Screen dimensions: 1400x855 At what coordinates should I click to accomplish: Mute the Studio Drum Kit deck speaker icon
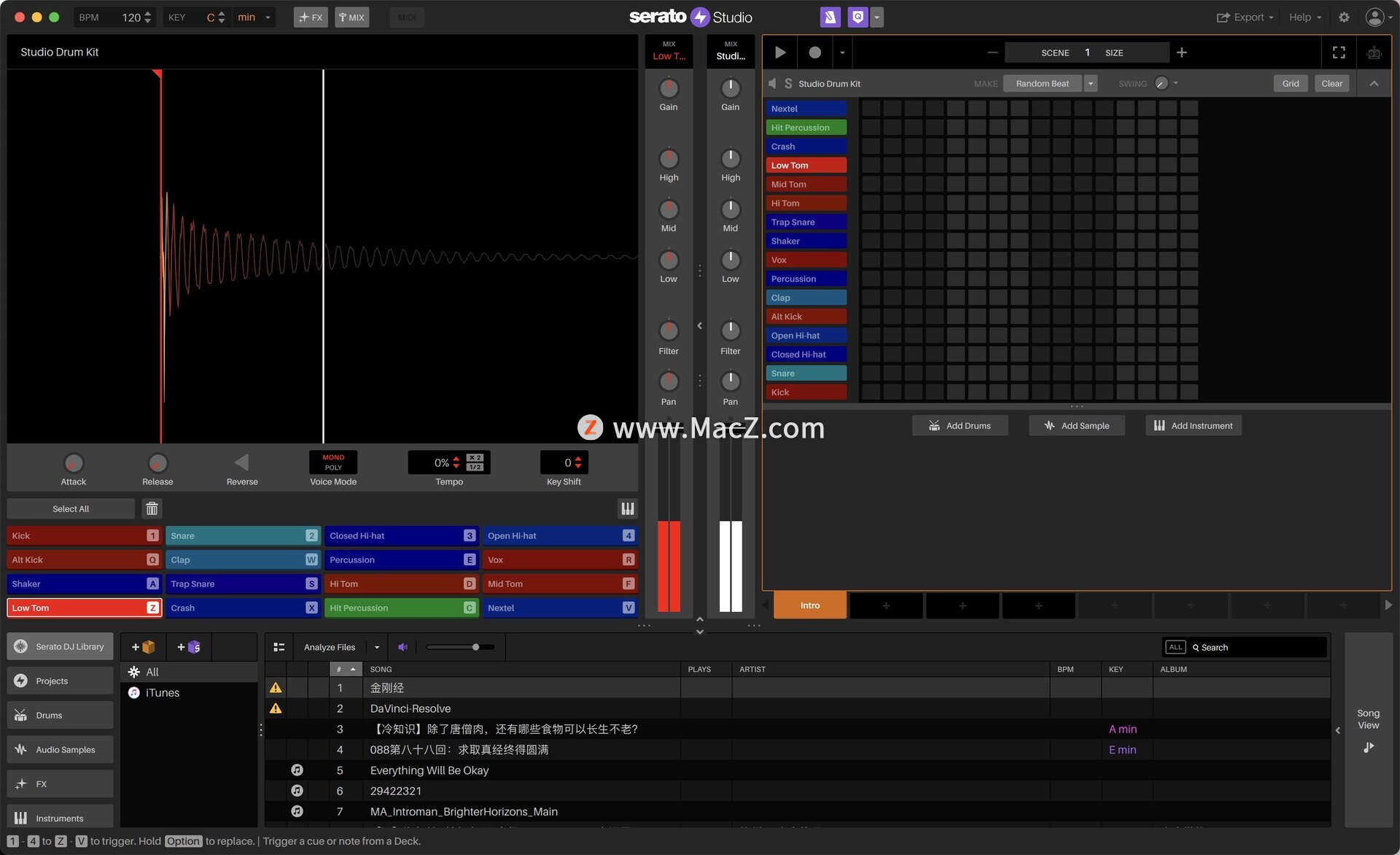tap(772, 83)
